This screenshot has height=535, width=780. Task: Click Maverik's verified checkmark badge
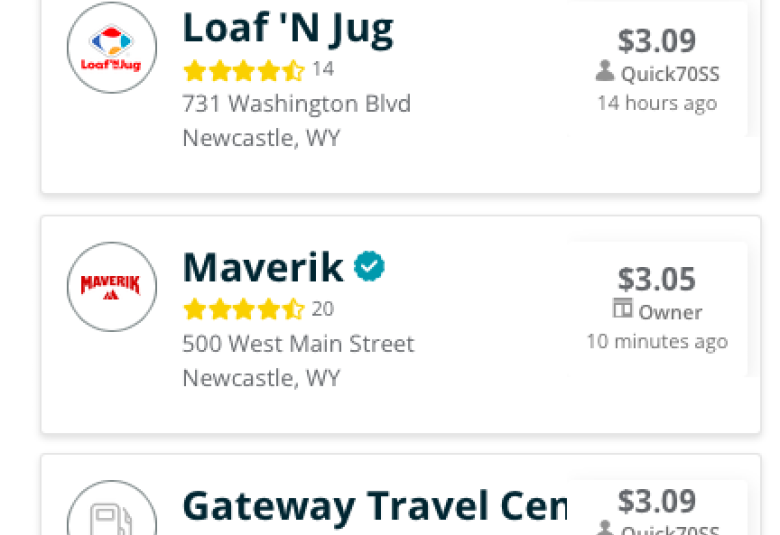pos(369,266)
